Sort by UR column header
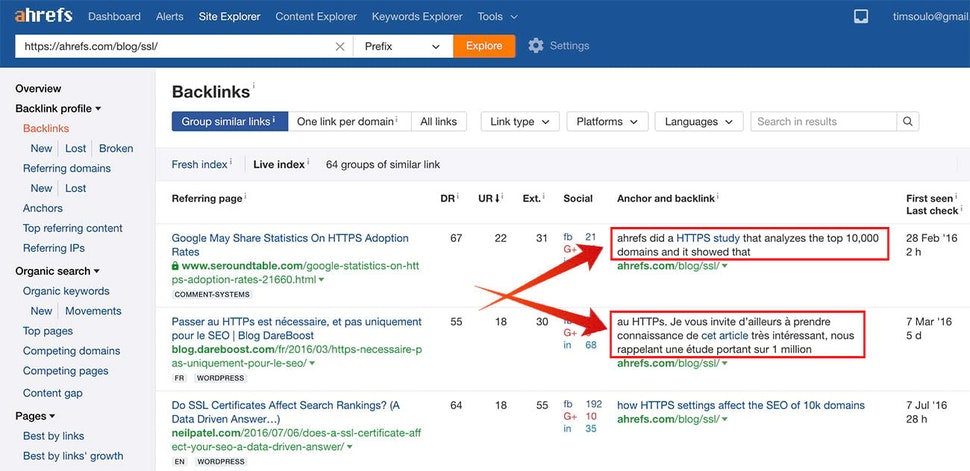 coord(488,199)
